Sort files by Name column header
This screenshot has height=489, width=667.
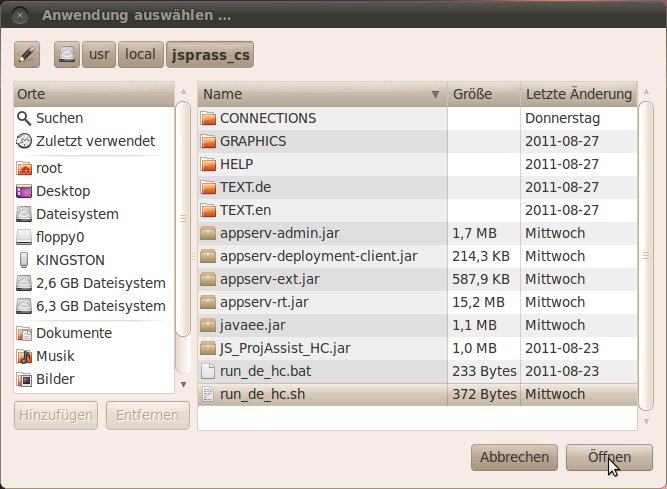(320, 94)
